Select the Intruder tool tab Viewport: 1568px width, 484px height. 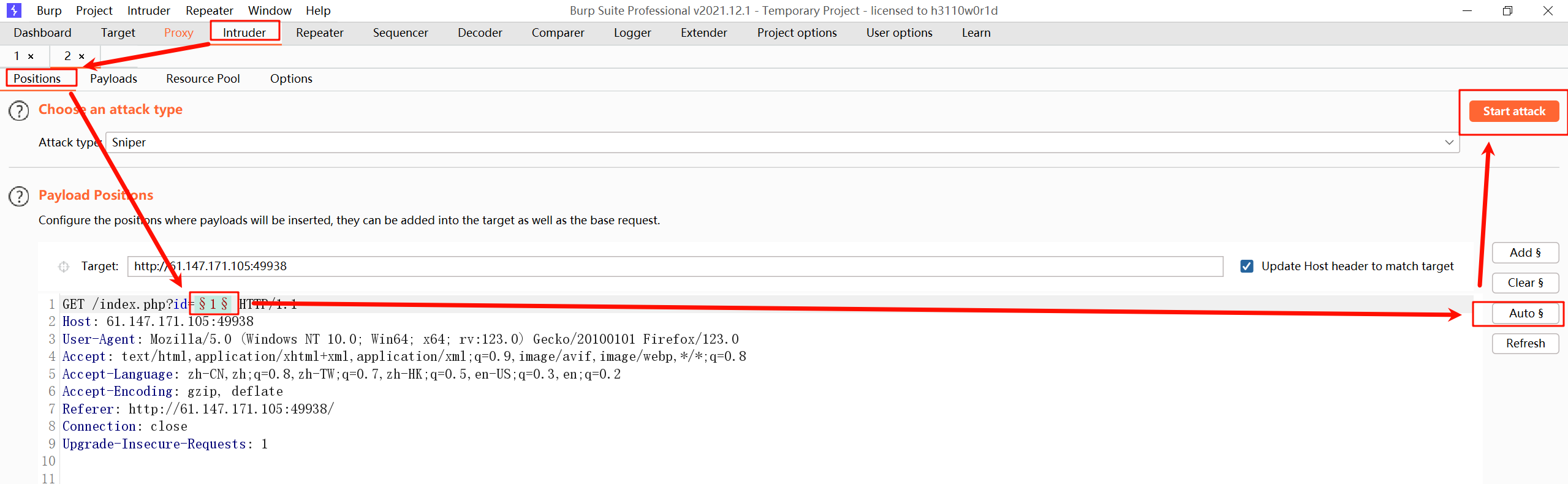pyautogui.click(x=244, y=33)
